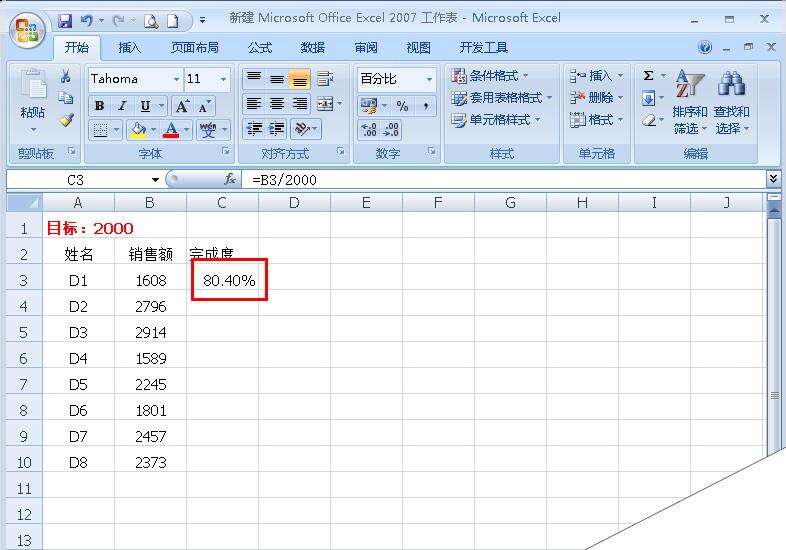Increase font size with large A
This screenshot has height=550, width=786.
182,106
